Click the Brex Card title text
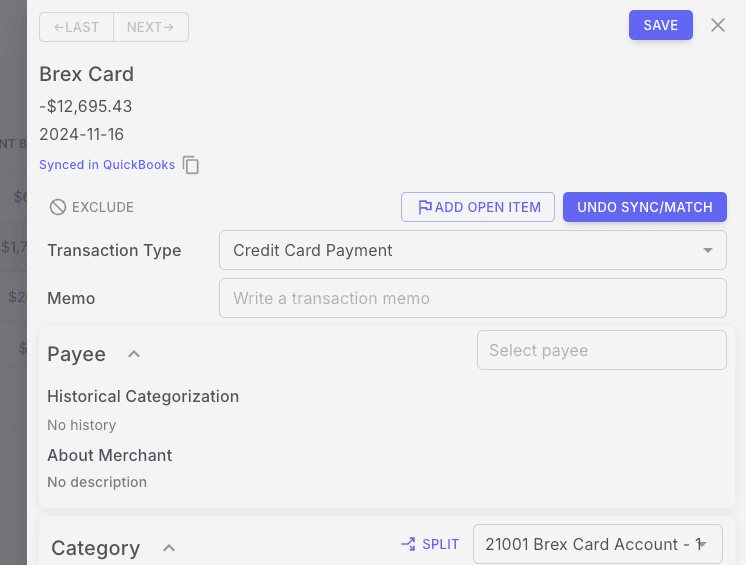This screenshot has height=565, width=746. click(87, 74)
